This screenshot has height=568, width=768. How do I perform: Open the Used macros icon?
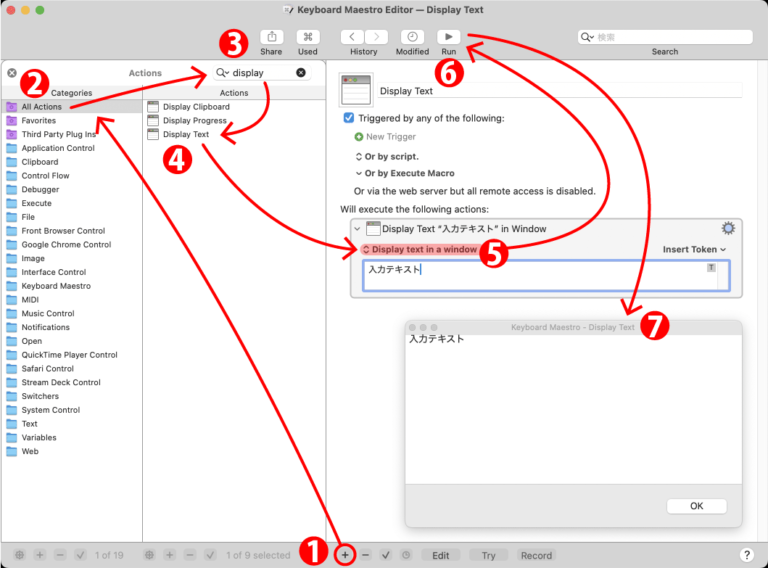point(307,37)
